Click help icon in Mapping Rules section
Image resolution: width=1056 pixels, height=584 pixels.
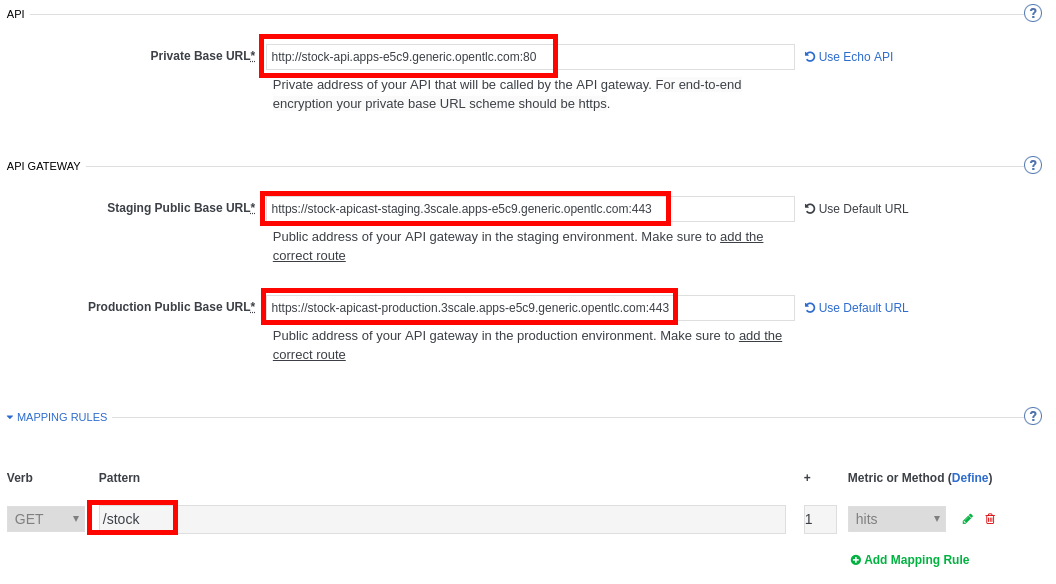(x=1033, y=416)
